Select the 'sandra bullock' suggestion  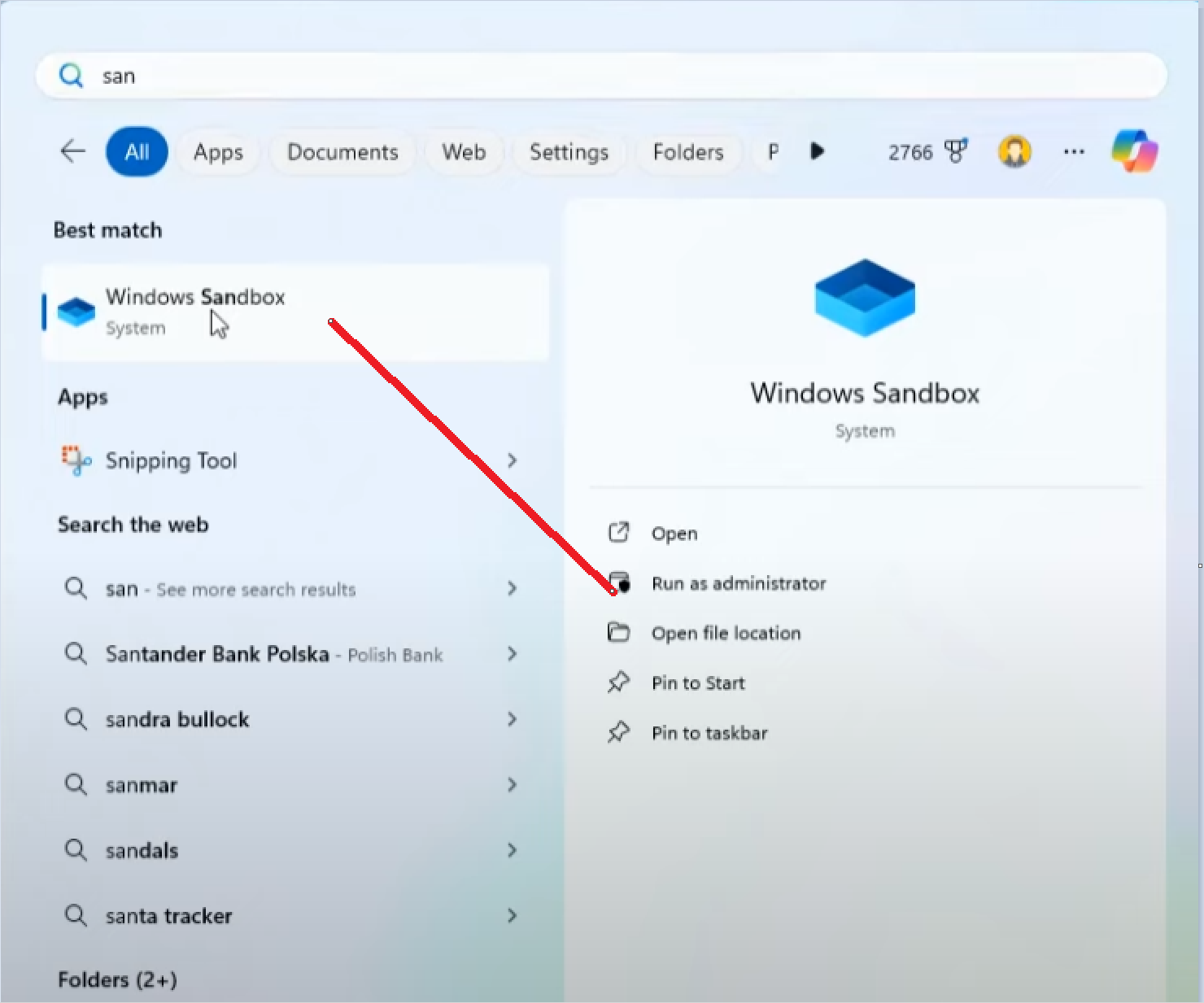pyautogui.click(x=177, y=719)
